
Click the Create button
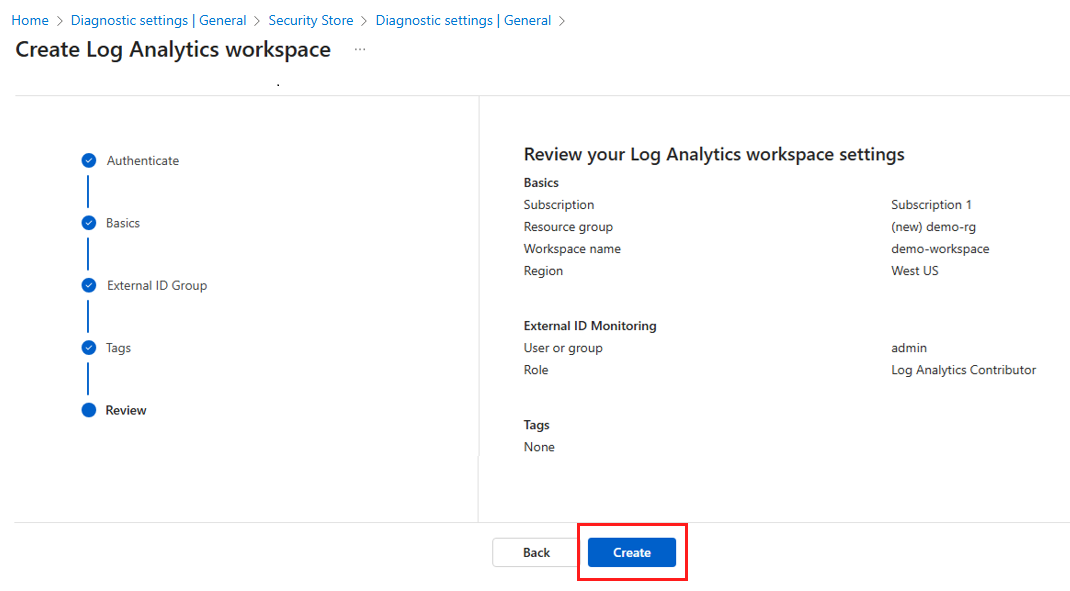(631, 552)
